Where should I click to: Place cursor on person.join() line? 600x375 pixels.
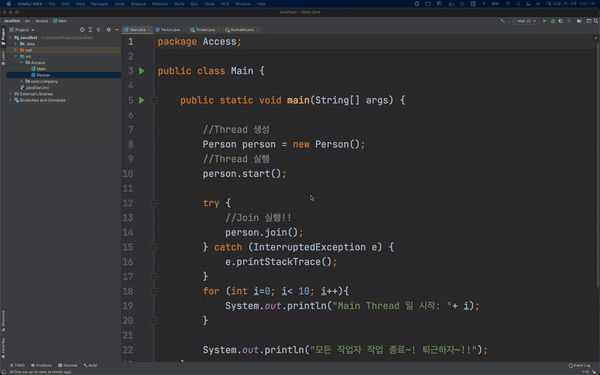264,233
